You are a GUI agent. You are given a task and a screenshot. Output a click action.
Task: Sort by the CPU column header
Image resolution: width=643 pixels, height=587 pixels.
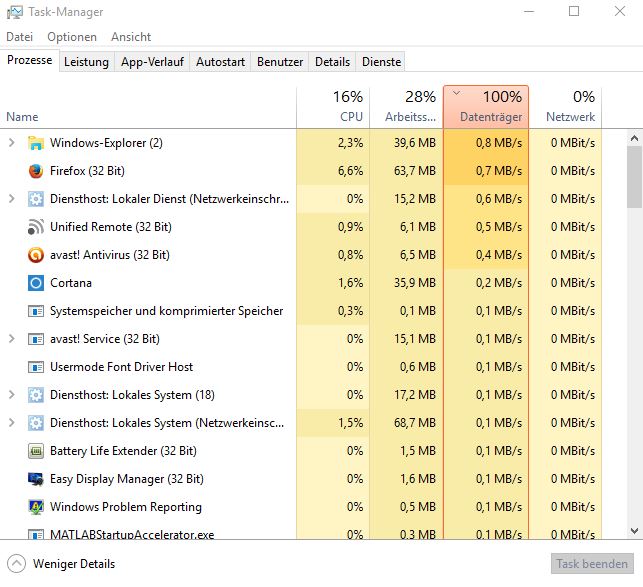(x=333, y=107)
